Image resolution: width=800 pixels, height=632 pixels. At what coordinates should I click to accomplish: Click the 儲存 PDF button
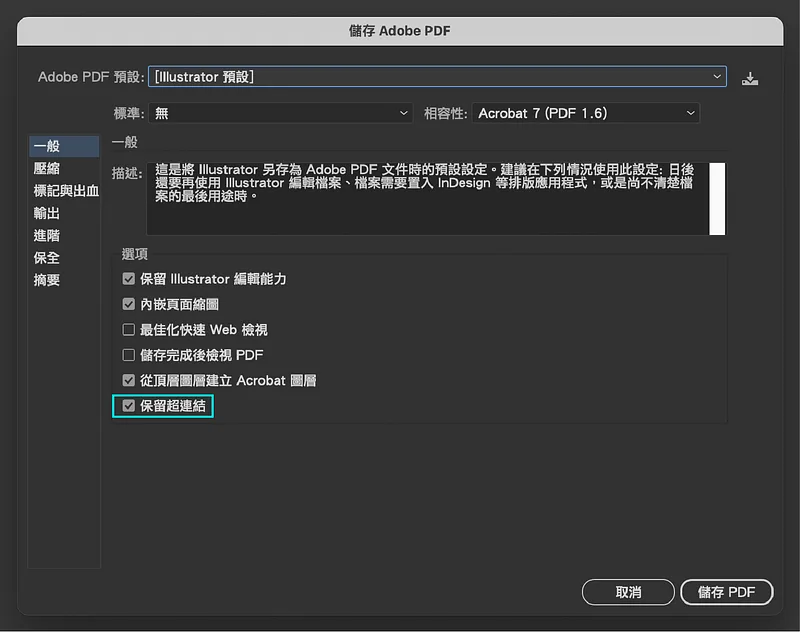(x=727, y=592)
